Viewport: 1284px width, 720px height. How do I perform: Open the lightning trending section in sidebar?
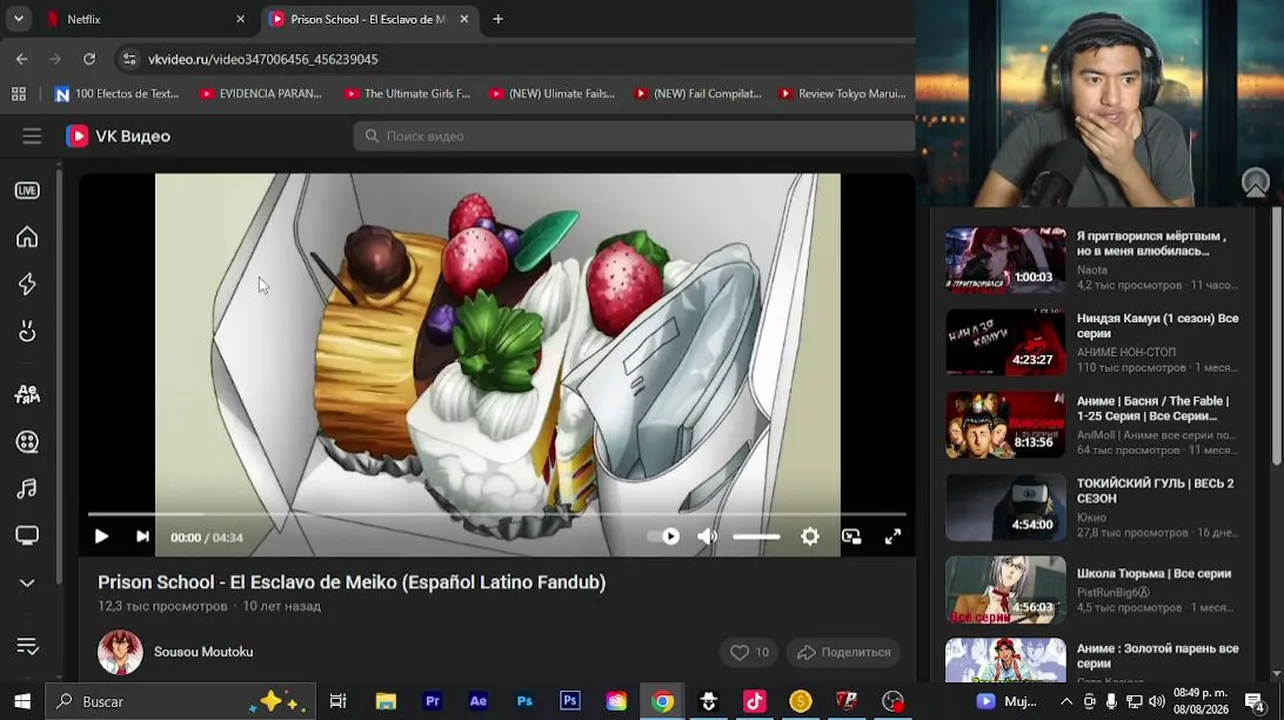[27, 284]
